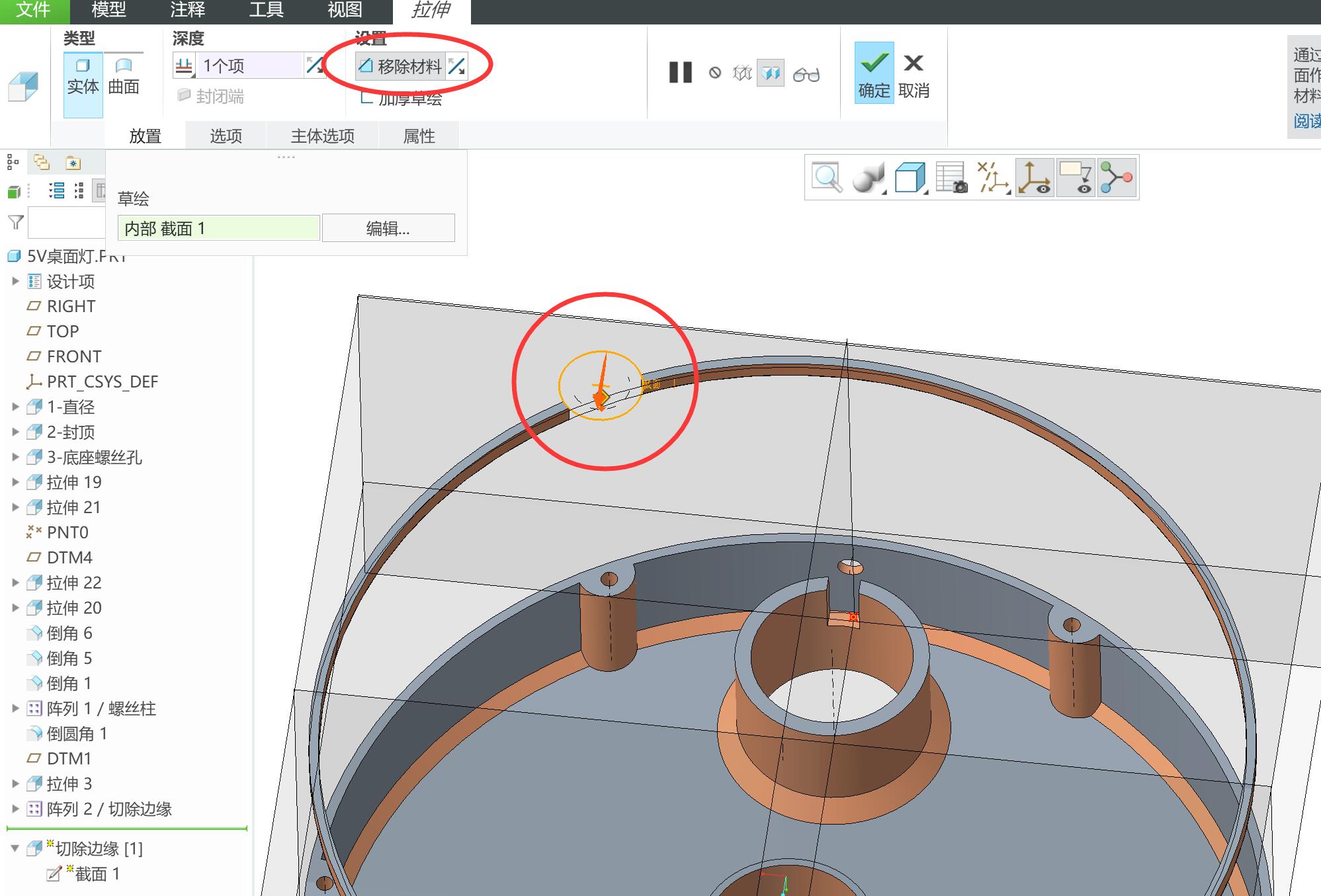
Task: Click the depth type icon beside 1个项
Action: (x=184, y=65)
